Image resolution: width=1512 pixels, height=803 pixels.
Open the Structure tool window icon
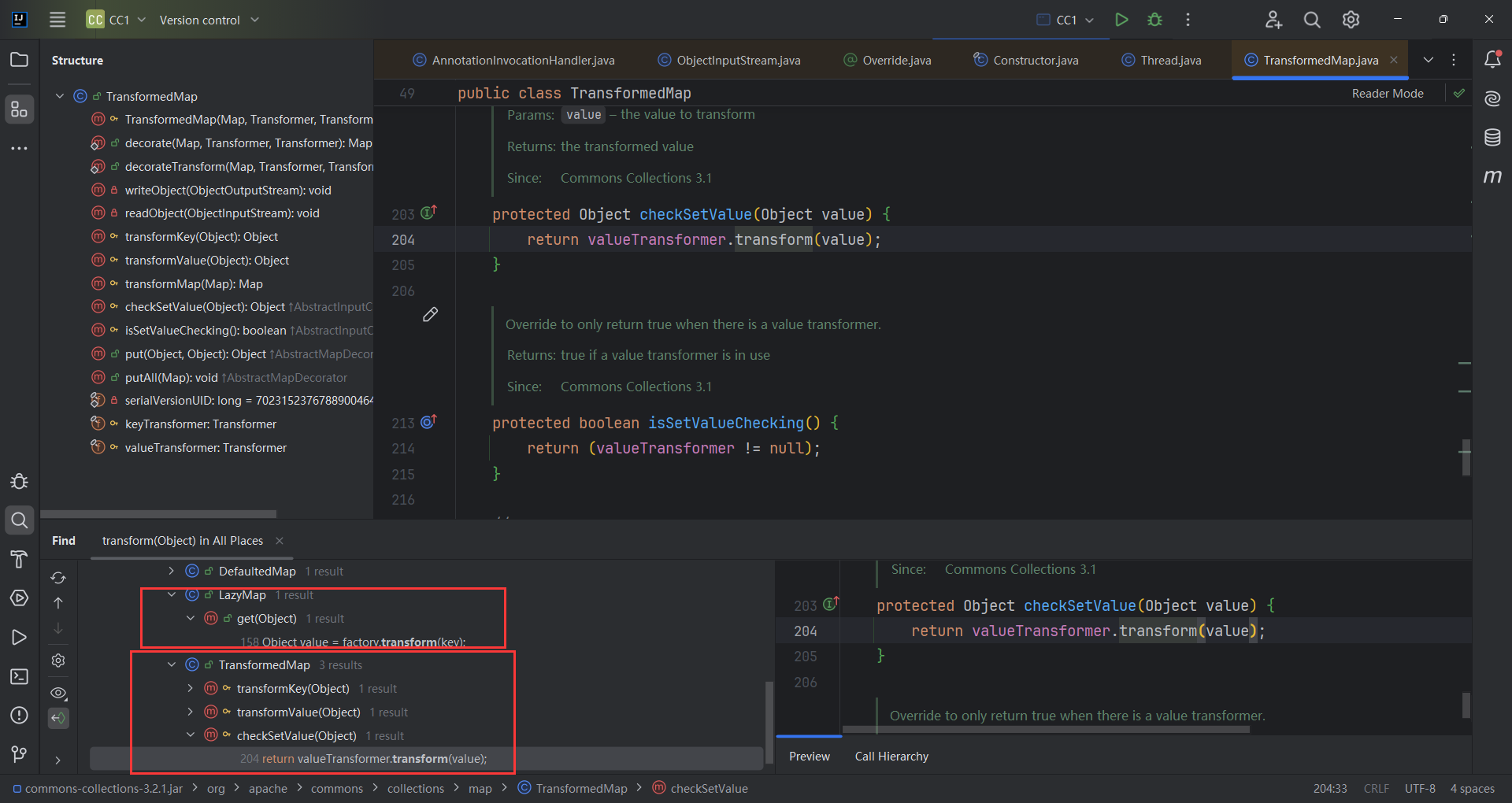19,109
